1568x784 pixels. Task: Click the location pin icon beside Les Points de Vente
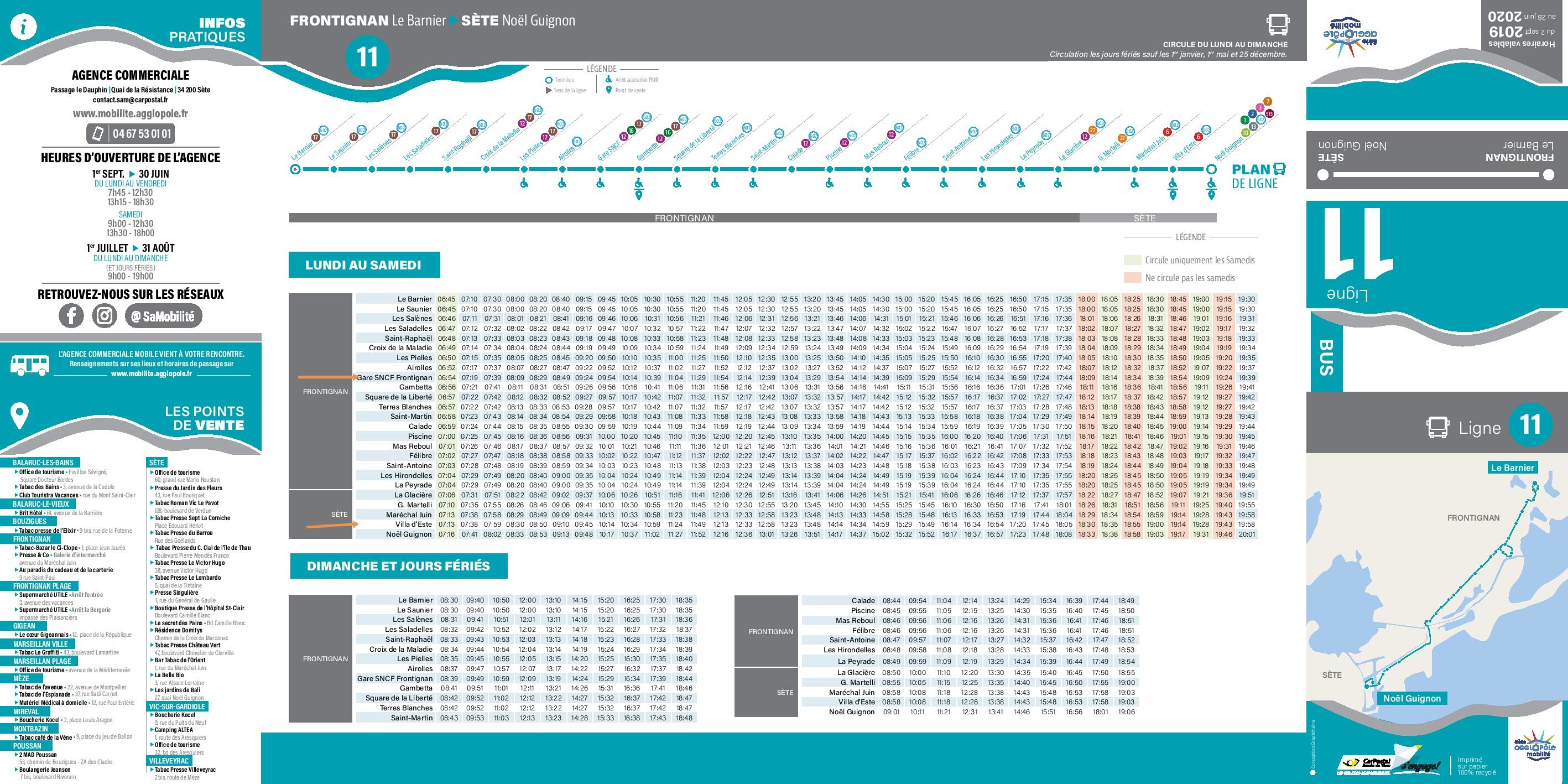(x=20, y=417)
